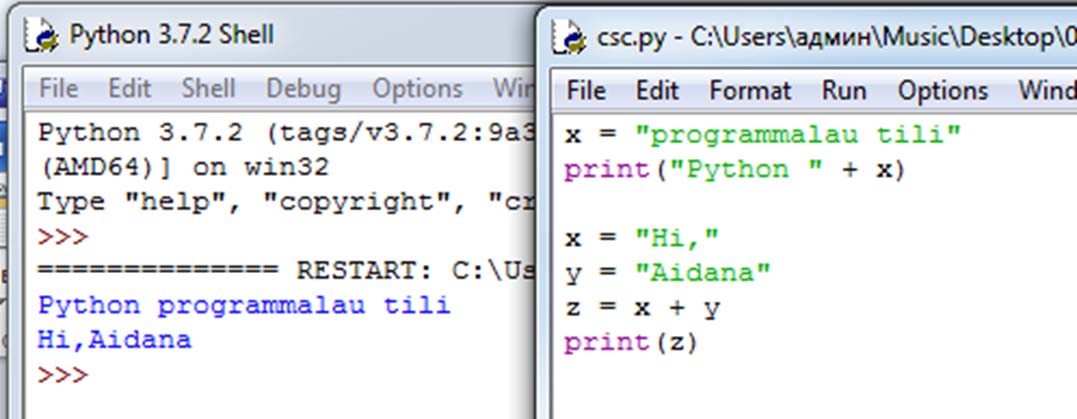The height and width of the screenshot is (419, 1077).
Task: Open Options menu in csc.py editor
Action: 942,91
